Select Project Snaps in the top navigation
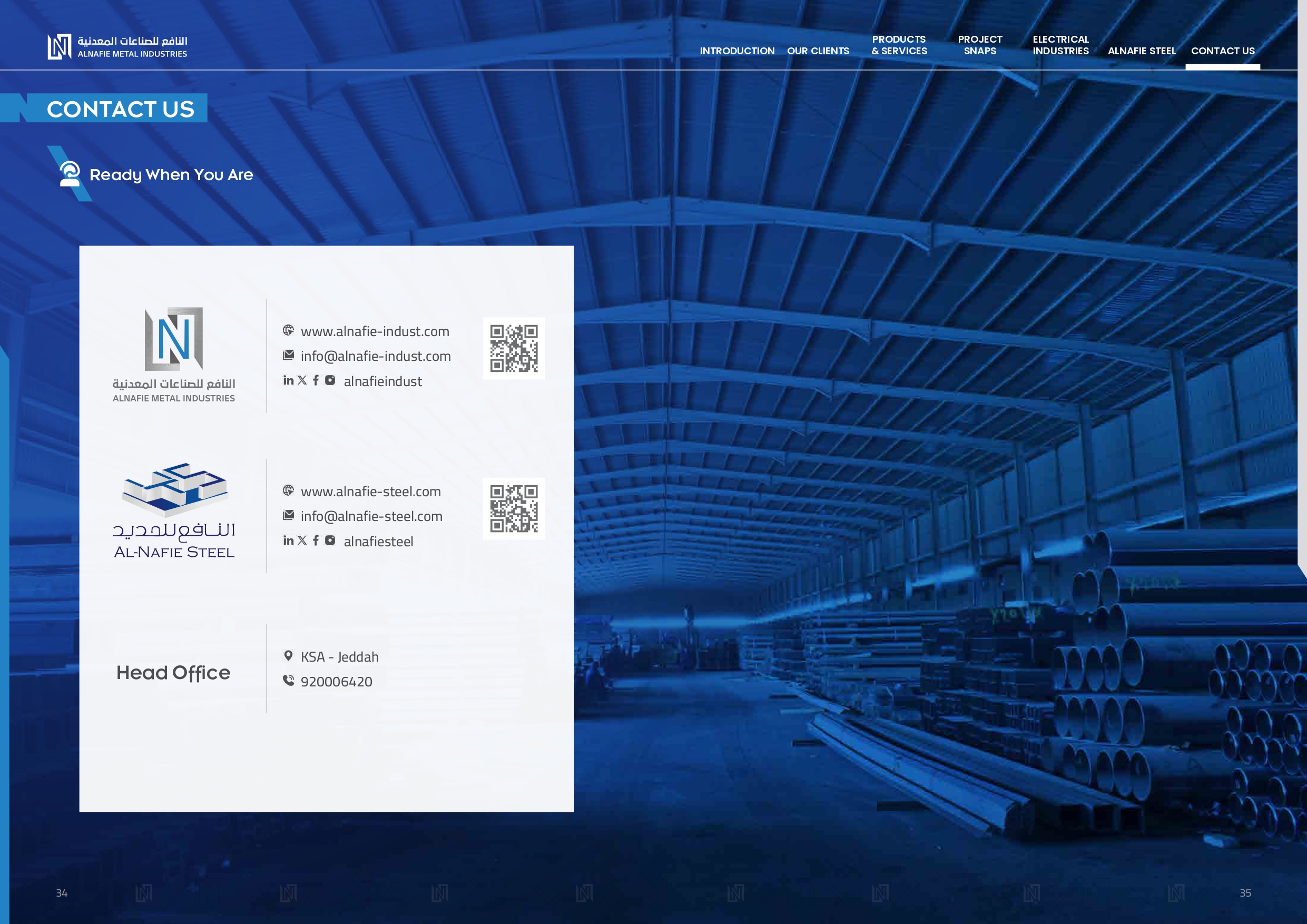 point(980,45)
